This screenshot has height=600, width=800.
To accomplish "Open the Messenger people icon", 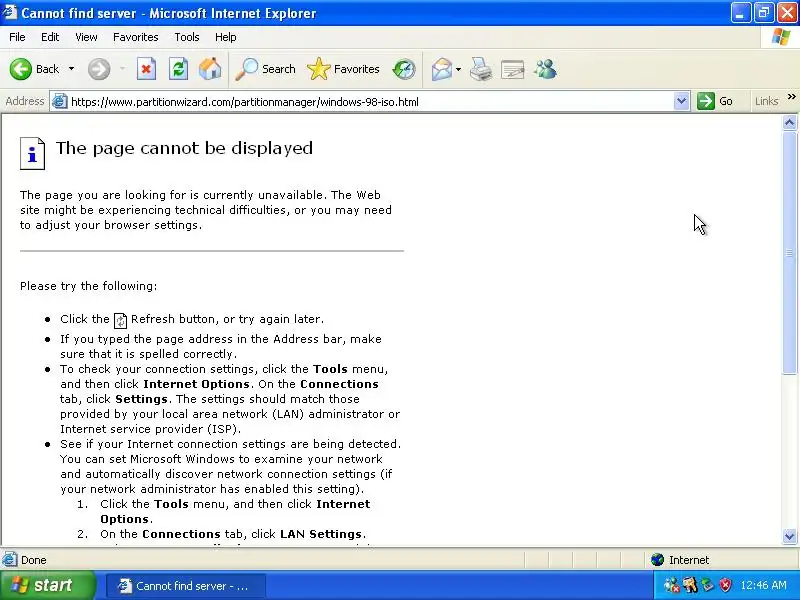I will point(545,69).
